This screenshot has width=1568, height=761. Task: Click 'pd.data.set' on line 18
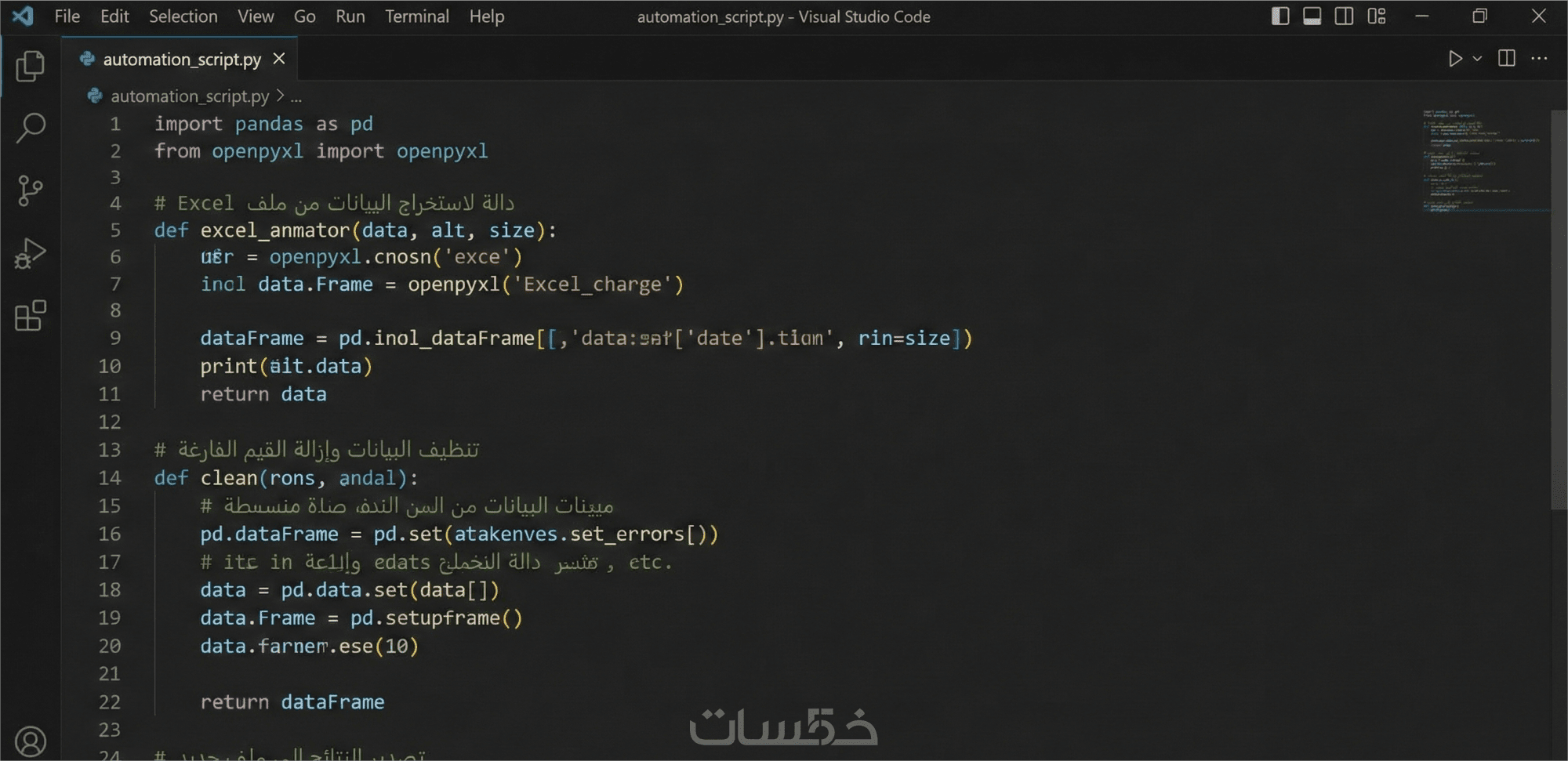click(344, 590)
